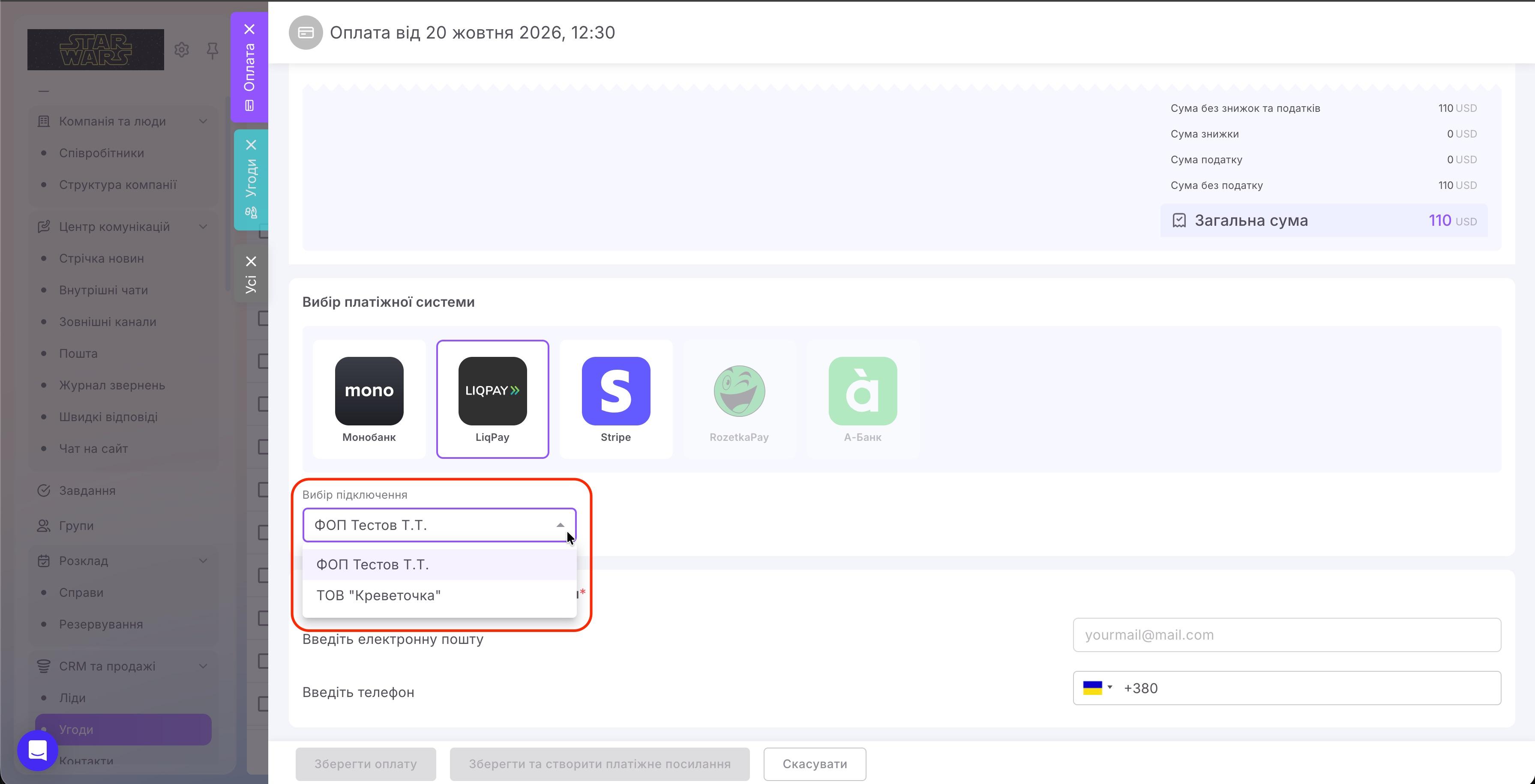The image size is (1535, 784).
Task: Click the Скасувати button
Action: [x=815, y=764]
